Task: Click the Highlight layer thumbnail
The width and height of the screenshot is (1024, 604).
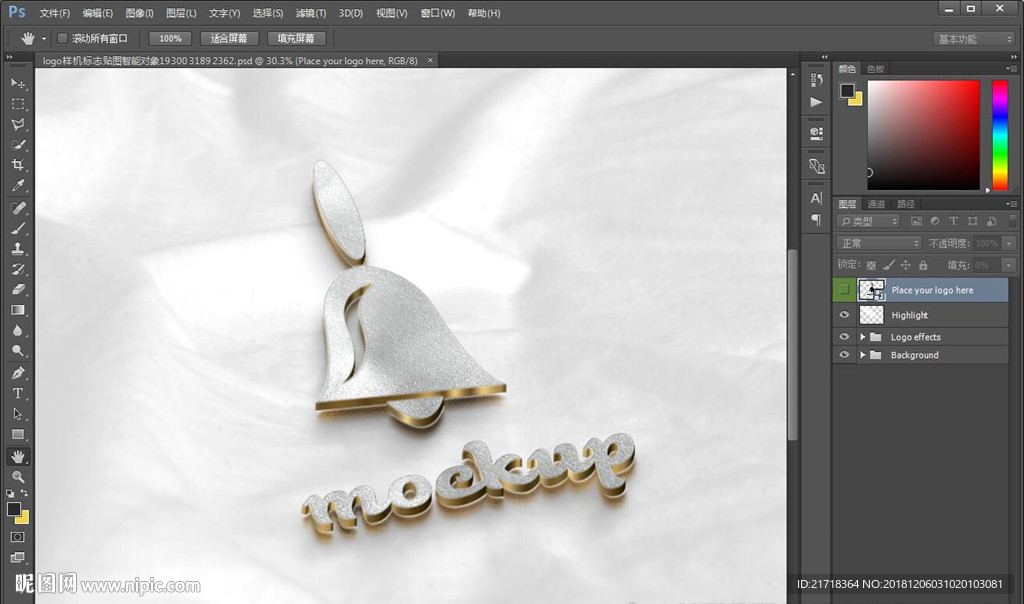Action: pyautogui.click(x=872, y=315)
